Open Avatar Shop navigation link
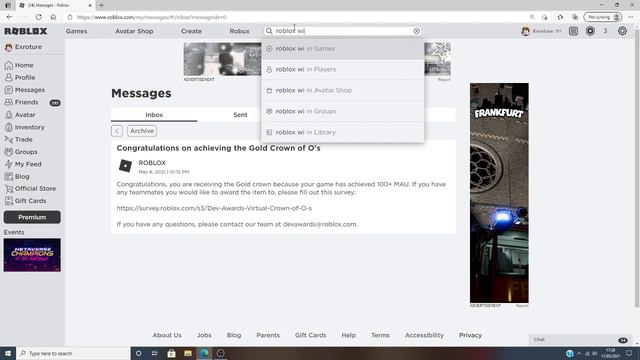This screenshot has height=360, width=640. click(134, 31)
